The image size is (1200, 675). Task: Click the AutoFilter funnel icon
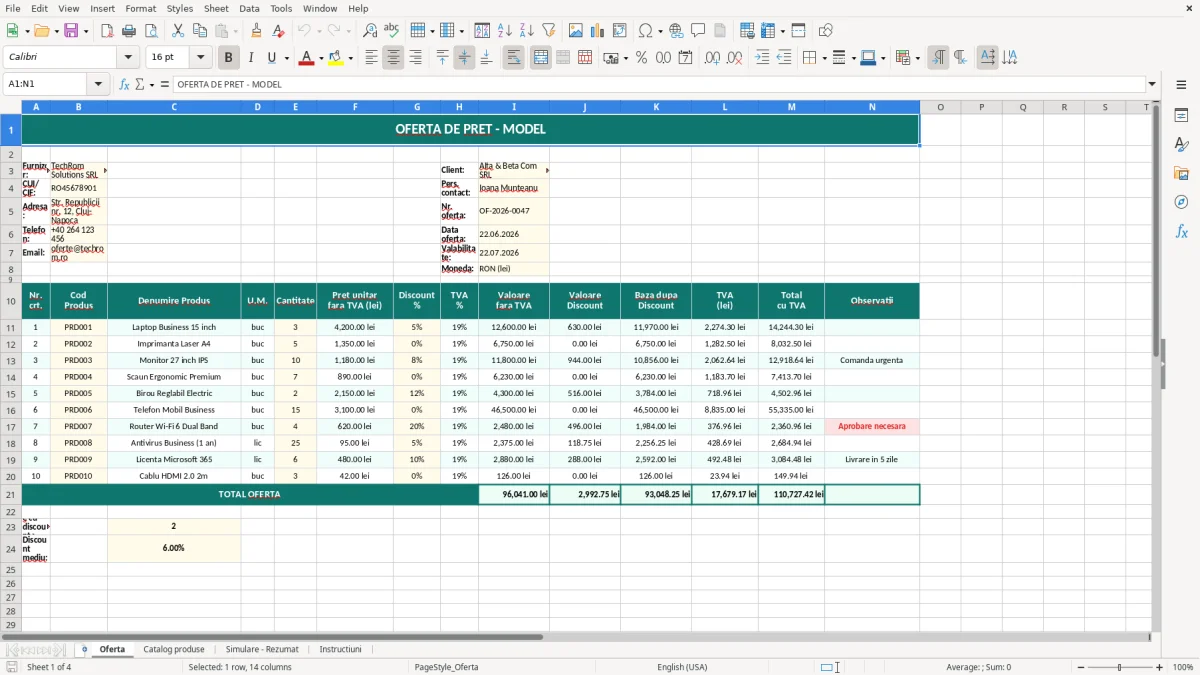tap(548, 31)
